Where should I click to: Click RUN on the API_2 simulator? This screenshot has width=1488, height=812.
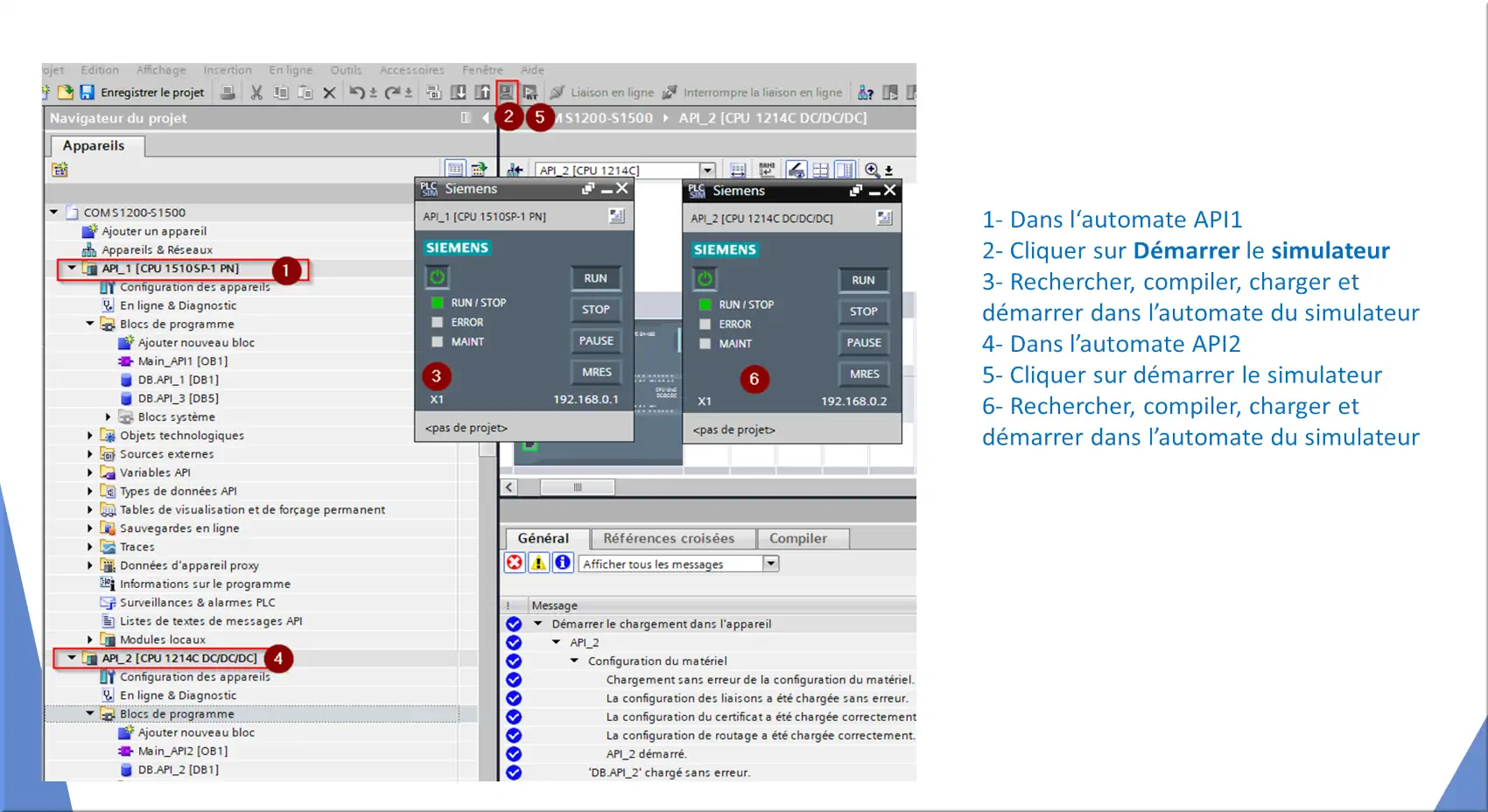(x=863, y=280)
